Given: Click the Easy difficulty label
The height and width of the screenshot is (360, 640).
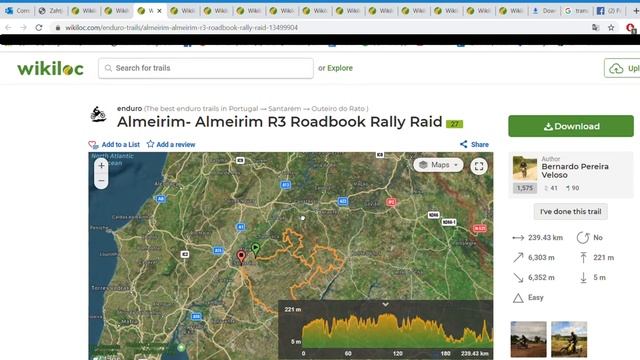Looking at the screenshot, I should (536, 298).
